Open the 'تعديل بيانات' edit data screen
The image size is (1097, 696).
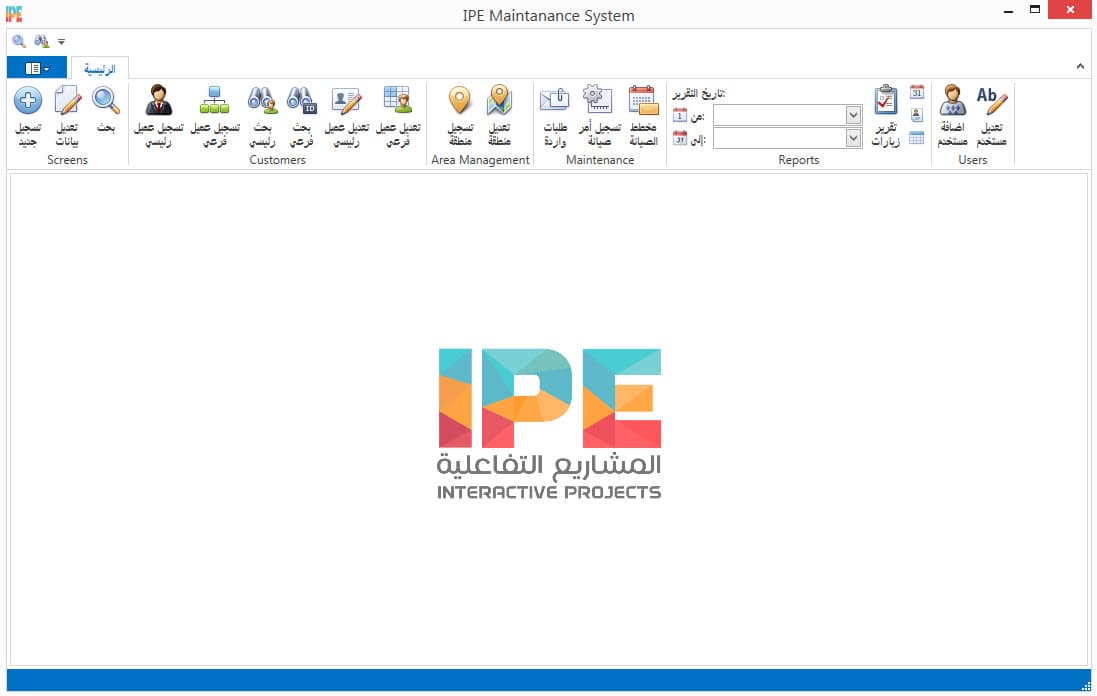[67, 115]
